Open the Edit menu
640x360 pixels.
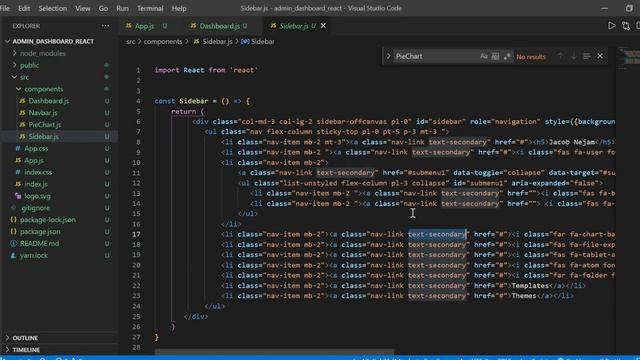[24, 8]
